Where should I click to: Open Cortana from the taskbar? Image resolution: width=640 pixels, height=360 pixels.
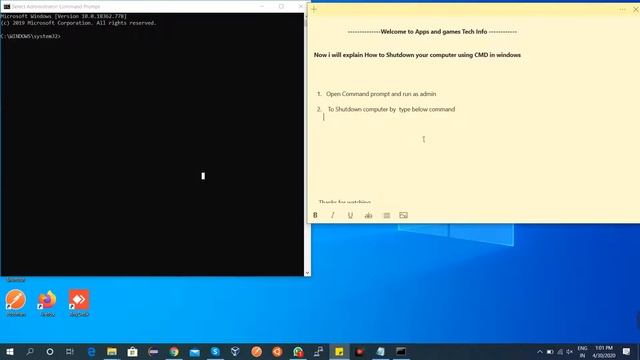[50, 351]
